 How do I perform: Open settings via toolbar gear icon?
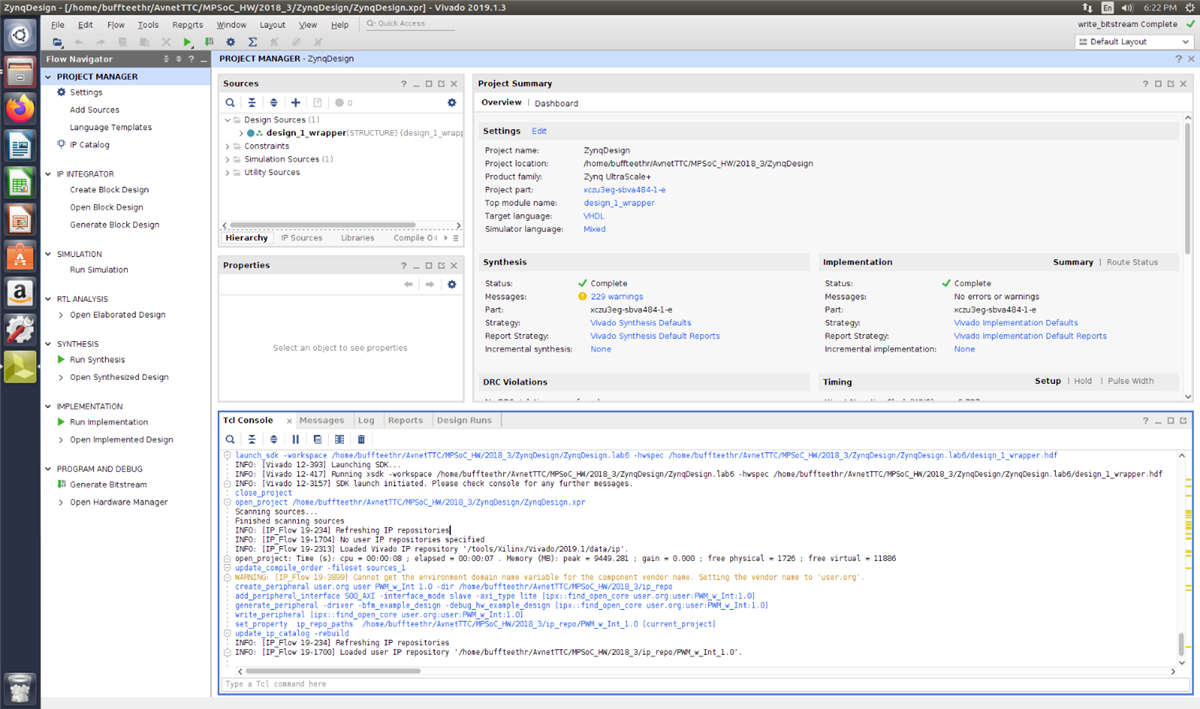(231, 42)
